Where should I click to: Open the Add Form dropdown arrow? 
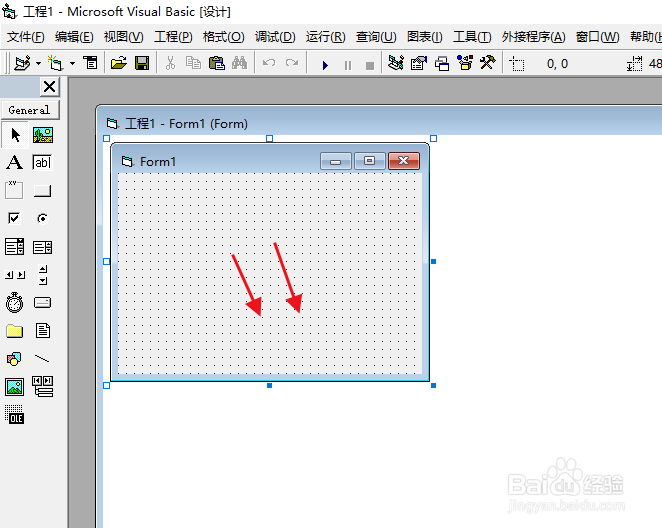[73, 64]
